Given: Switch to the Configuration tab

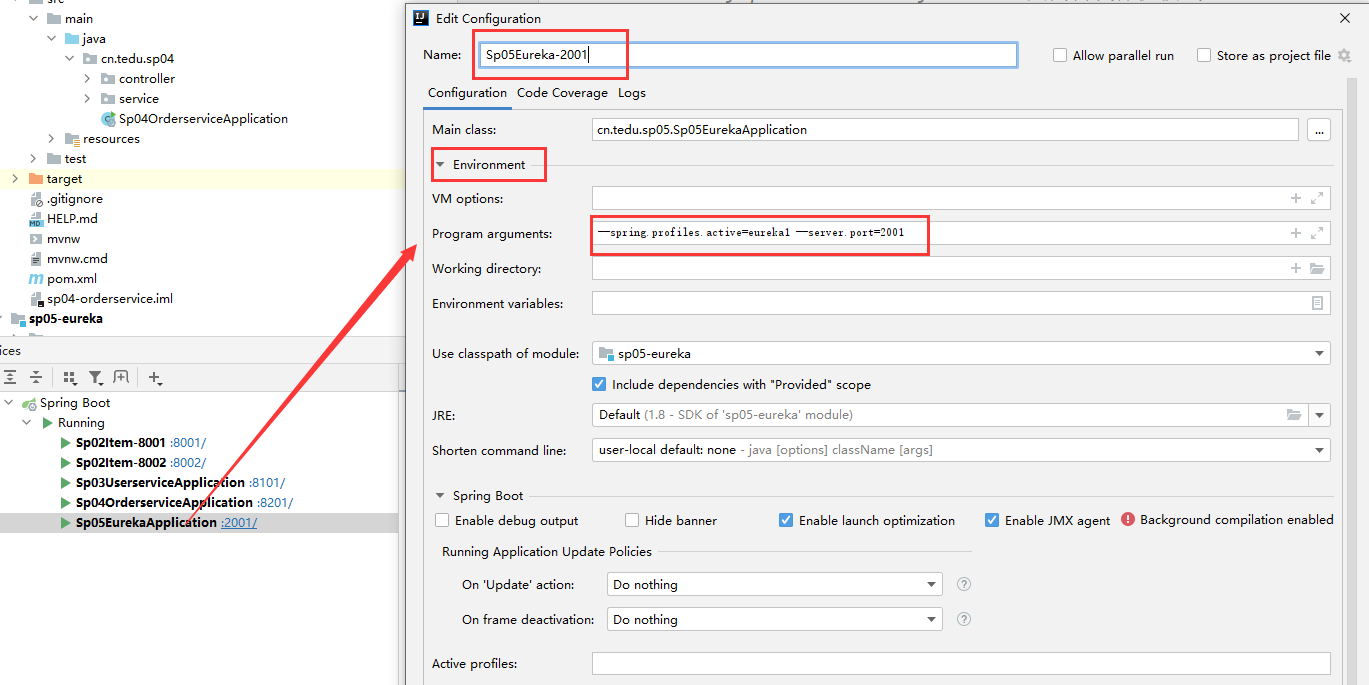Looking at the screenshot, I should (467, 92).
